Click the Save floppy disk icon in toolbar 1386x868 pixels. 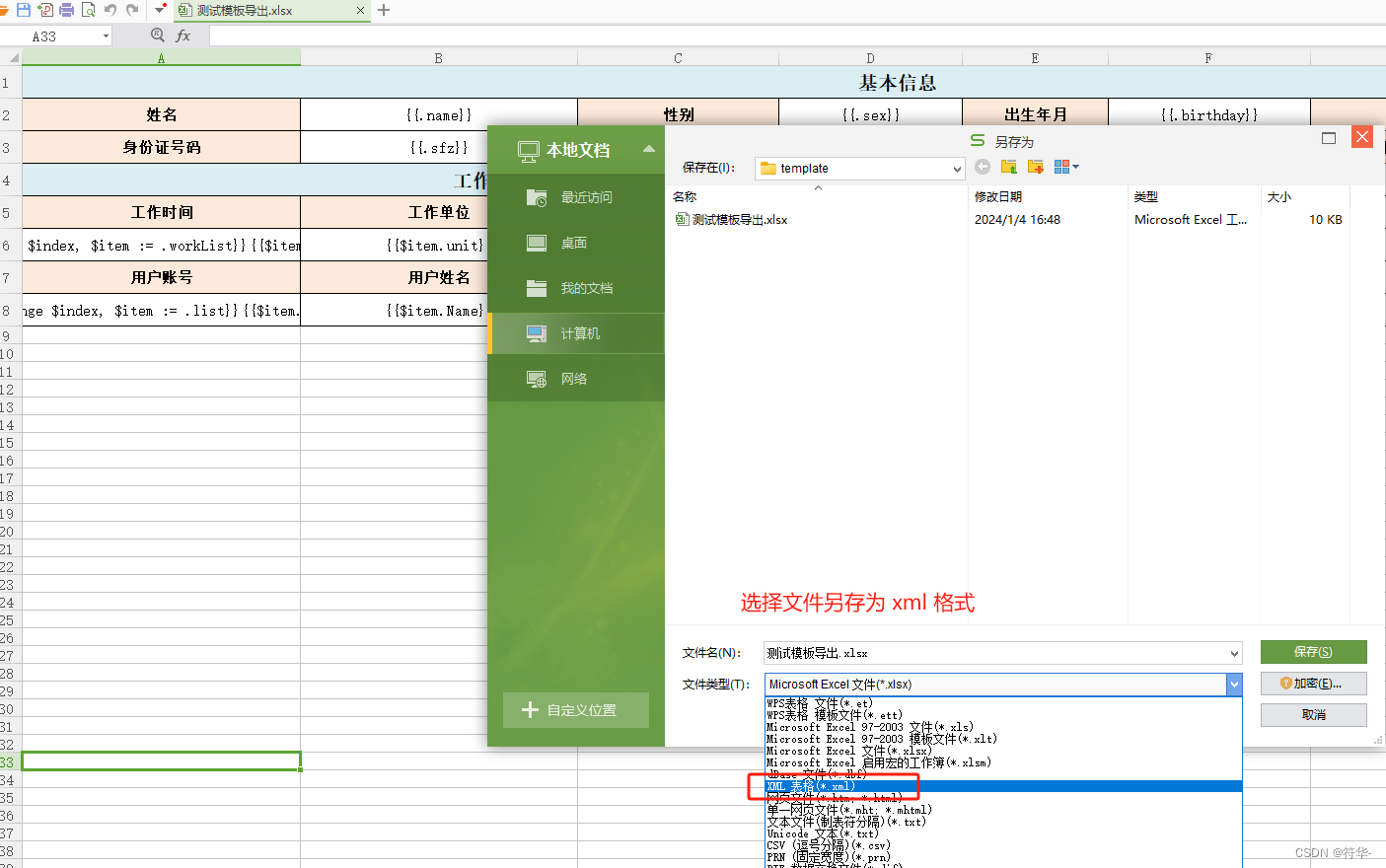pos(24,10)
